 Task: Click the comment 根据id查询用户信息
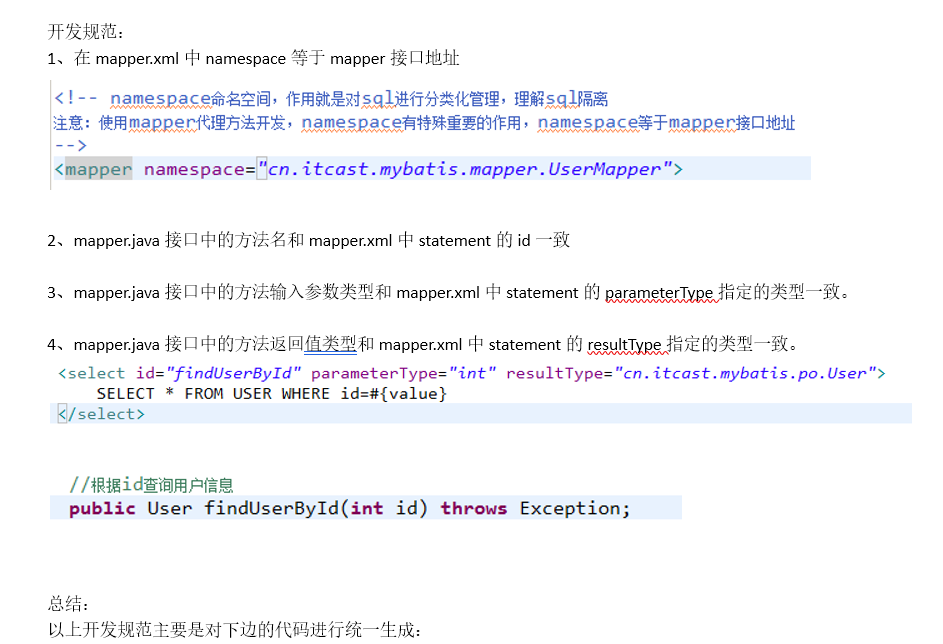coord(151,484)
